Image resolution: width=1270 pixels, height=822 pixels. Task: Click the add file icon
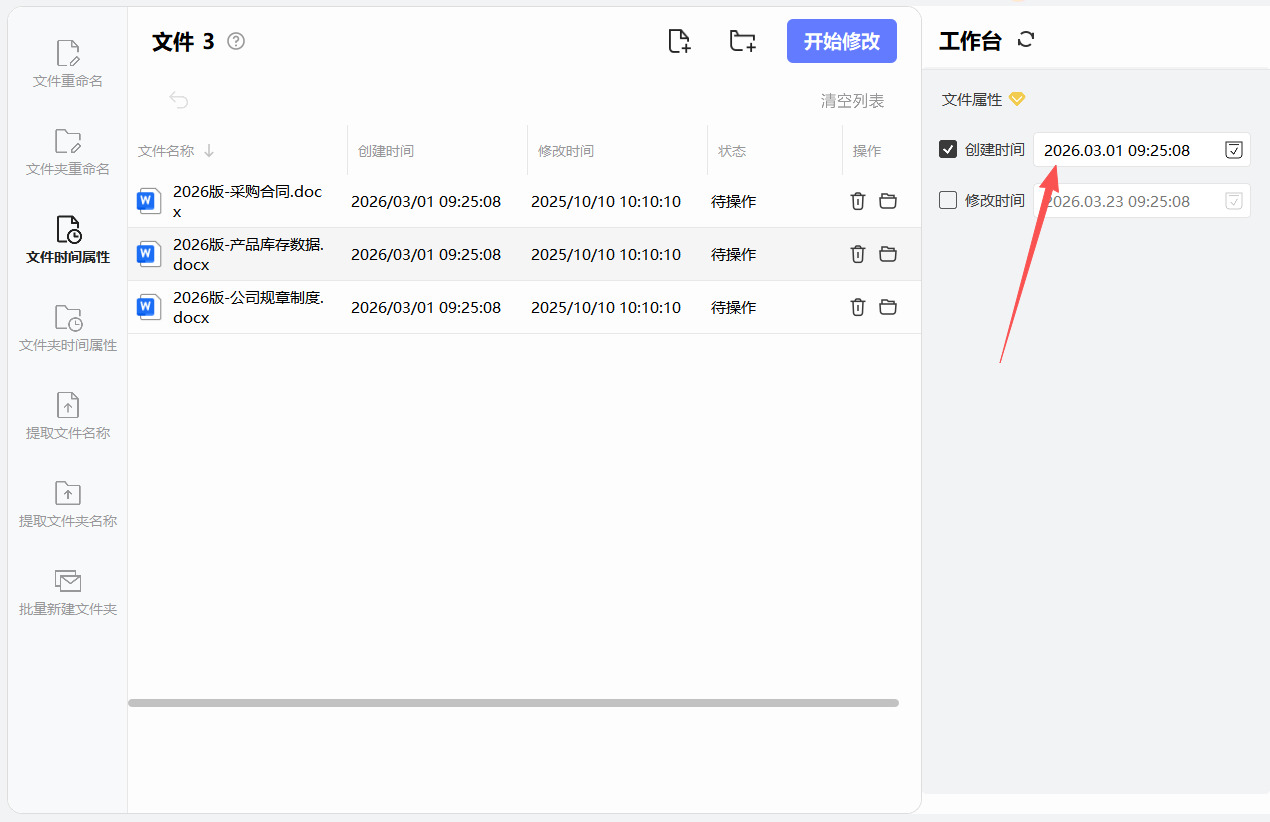coord(679,41)
